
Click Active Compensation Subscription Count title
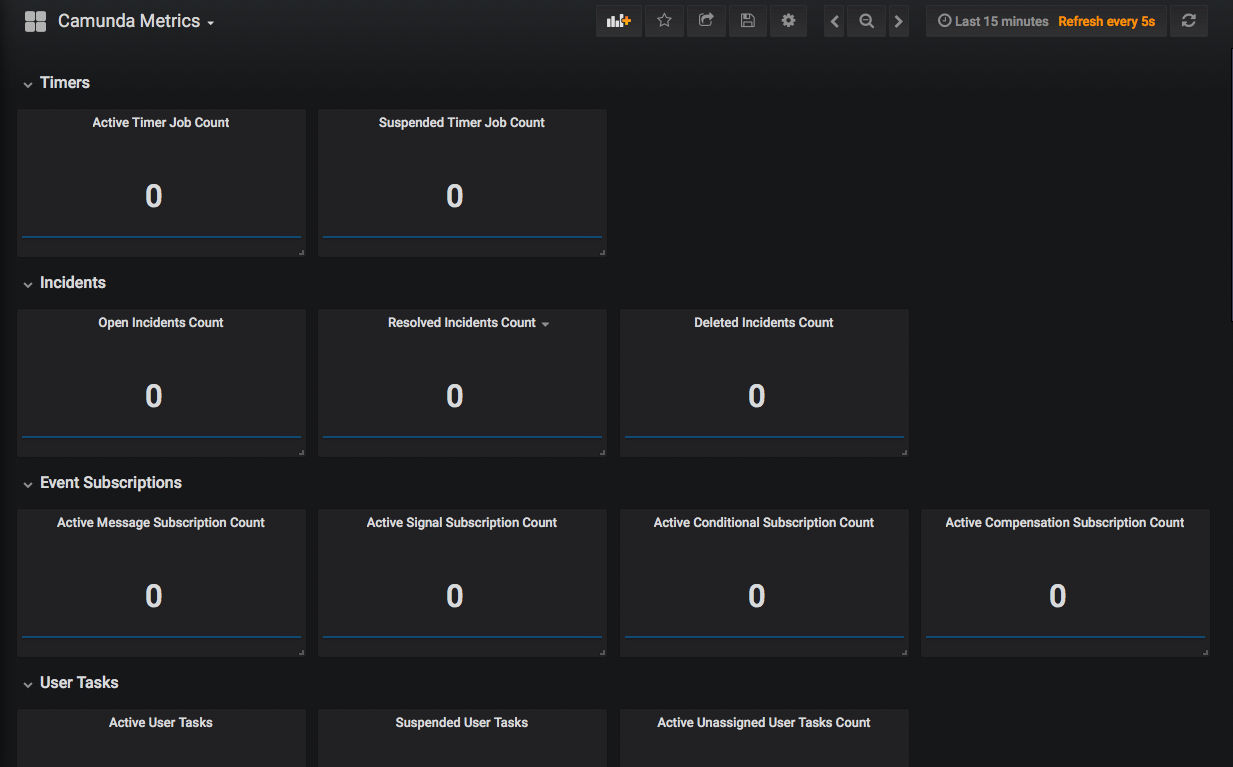pos(1065,522)
